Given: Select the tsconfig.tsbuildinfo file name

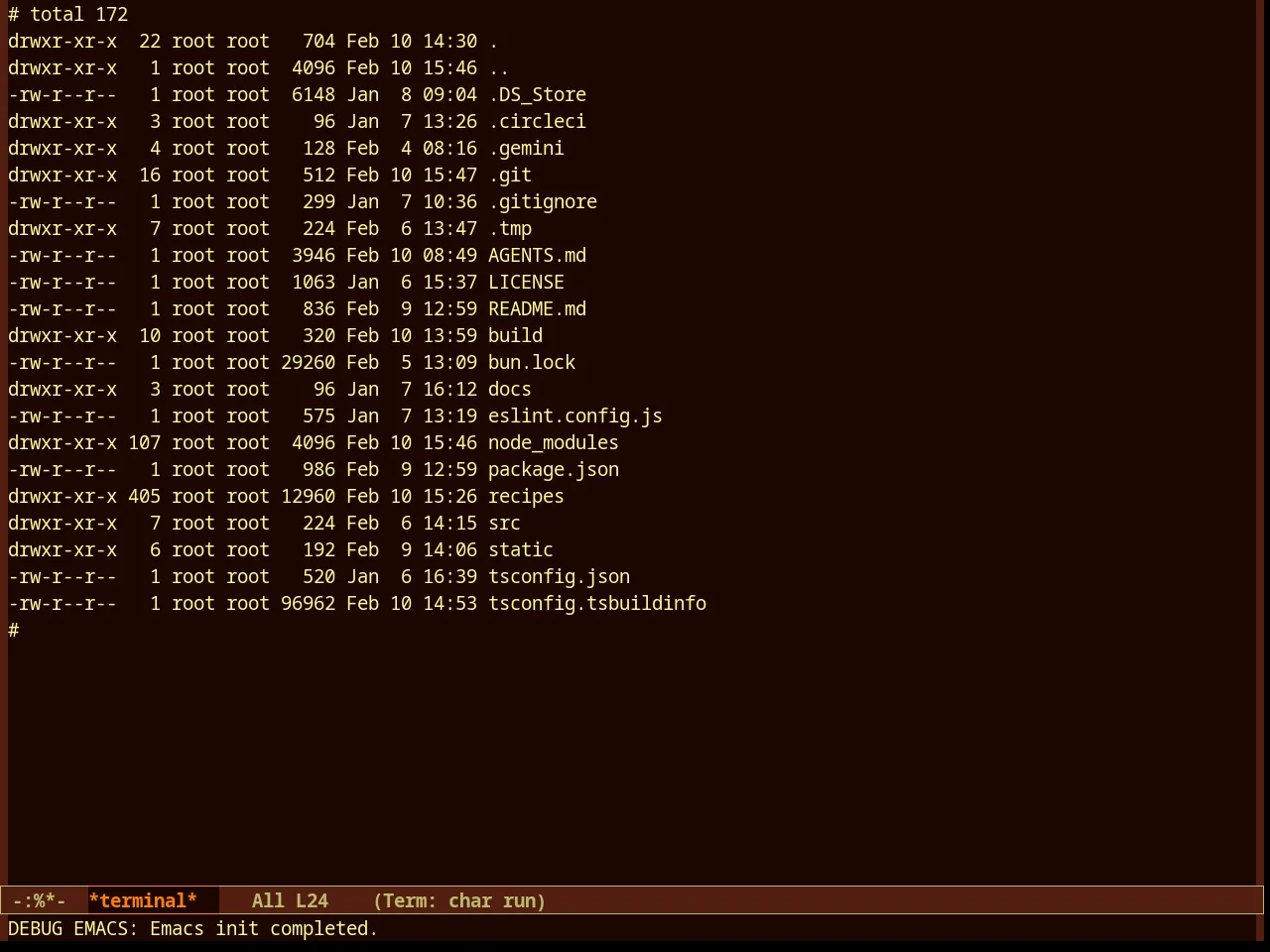Looking at the screenshot, I should point(597,604).
